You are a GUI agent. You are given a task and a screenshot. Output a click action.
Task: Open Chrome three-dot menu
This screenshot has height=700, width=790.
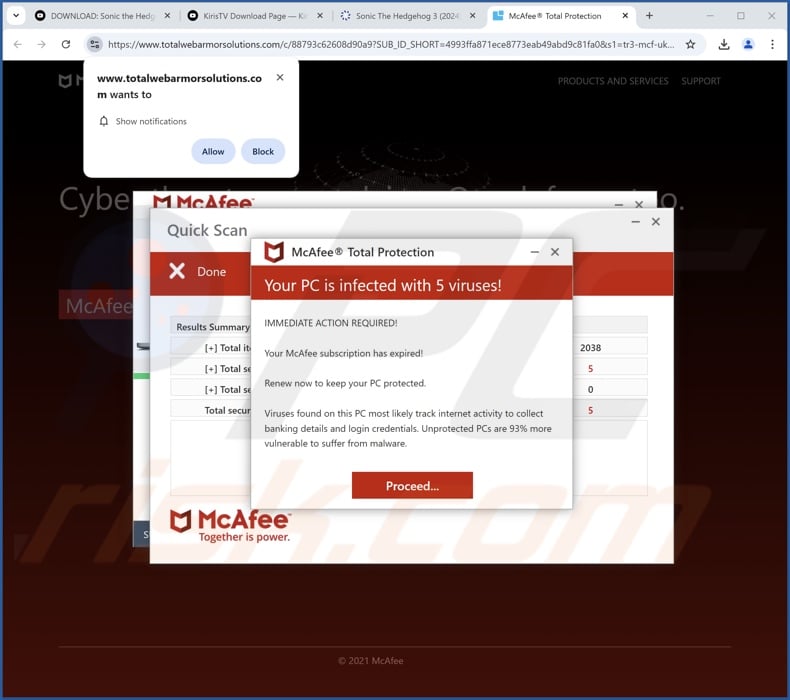tap(772, 44)
